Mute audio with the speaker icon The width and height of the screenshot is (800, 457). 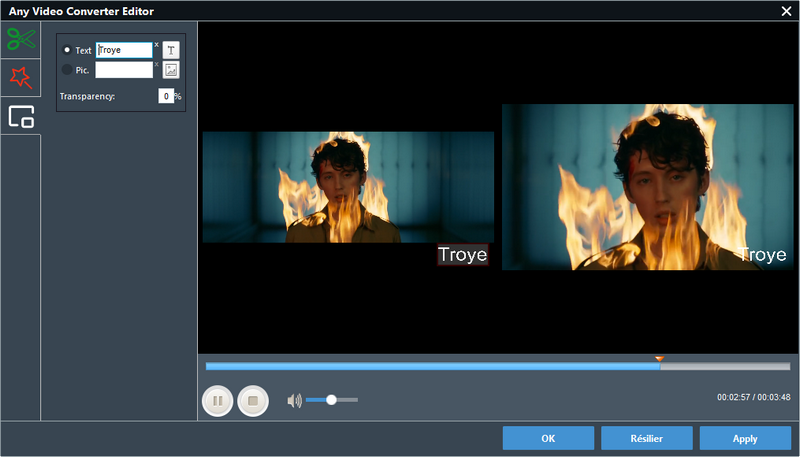coord(294,401)
